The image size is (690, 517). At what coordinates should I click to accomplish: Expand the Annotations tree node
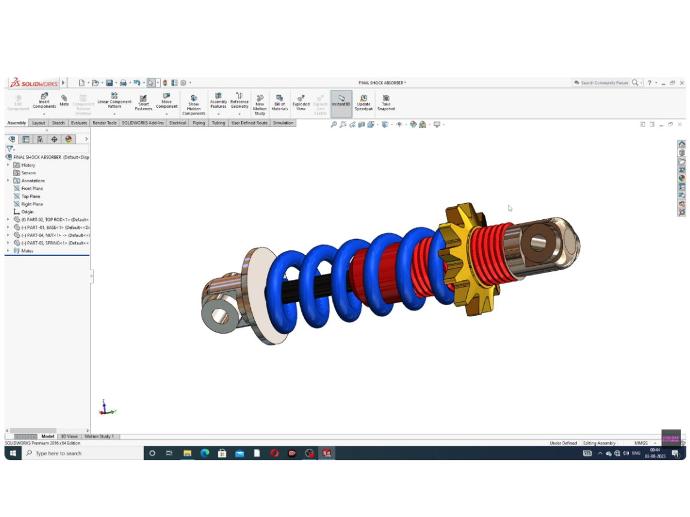pyautogui.click(x=8, y=181)
